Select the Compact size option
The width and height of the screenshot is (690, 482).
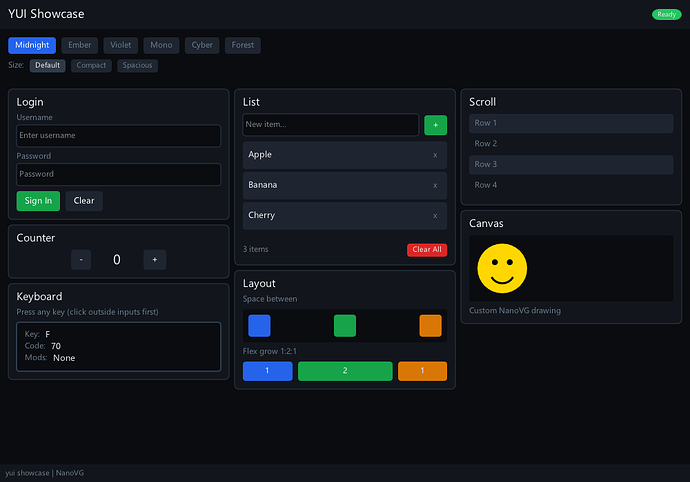point(91,66)
